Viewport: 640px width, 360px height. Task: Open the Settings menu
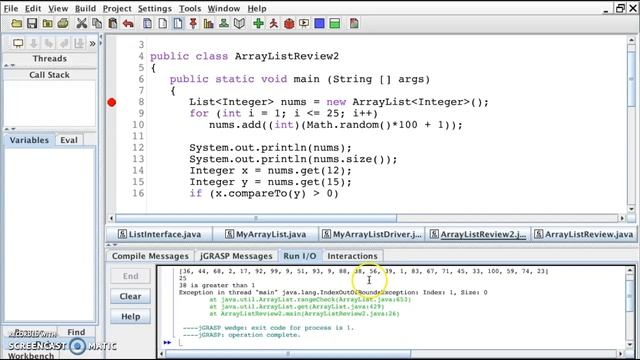pos(155,8)
